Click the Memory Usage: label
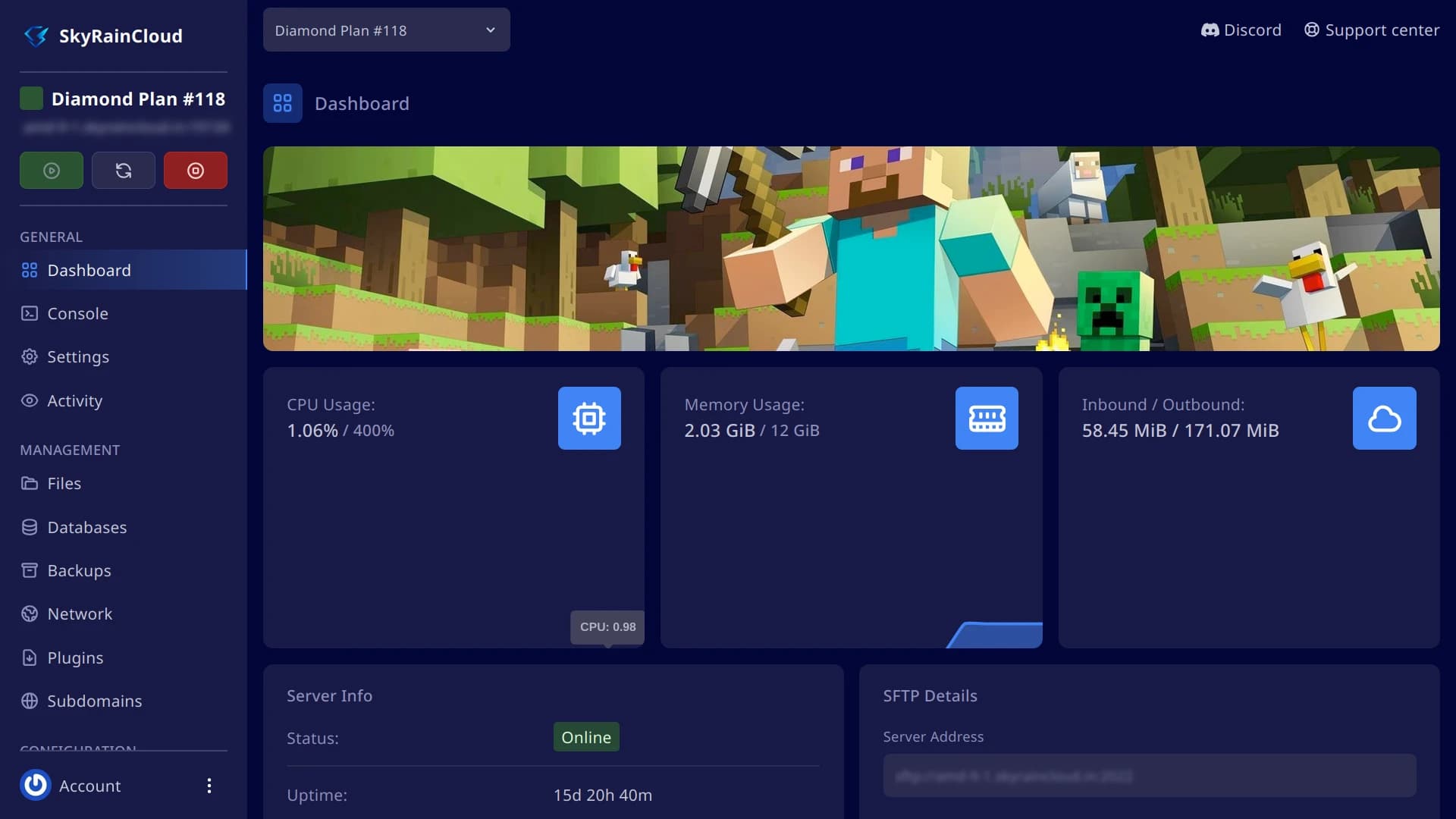The width and height of the screenshot is (1456, 819). coord(745,405)
